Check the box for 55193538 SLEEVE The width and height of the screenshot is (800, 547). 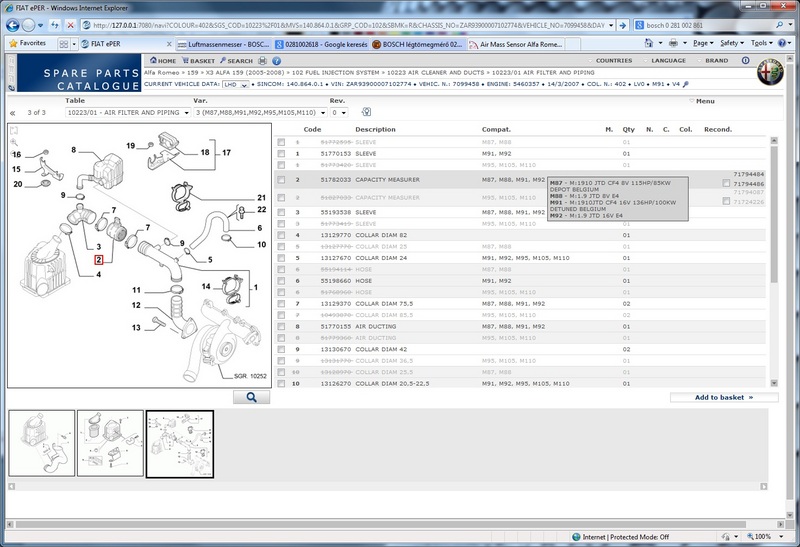click(x=281, y=212)
